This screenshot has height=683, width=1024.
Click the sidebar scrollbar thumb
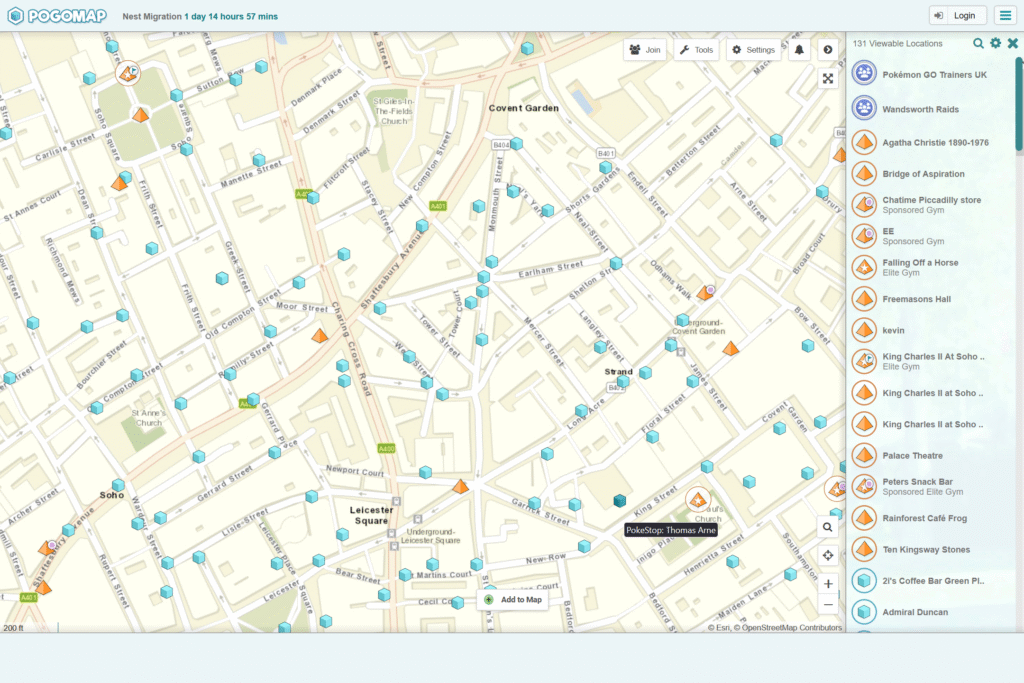pyautogui.click(x=1019, y=104)
